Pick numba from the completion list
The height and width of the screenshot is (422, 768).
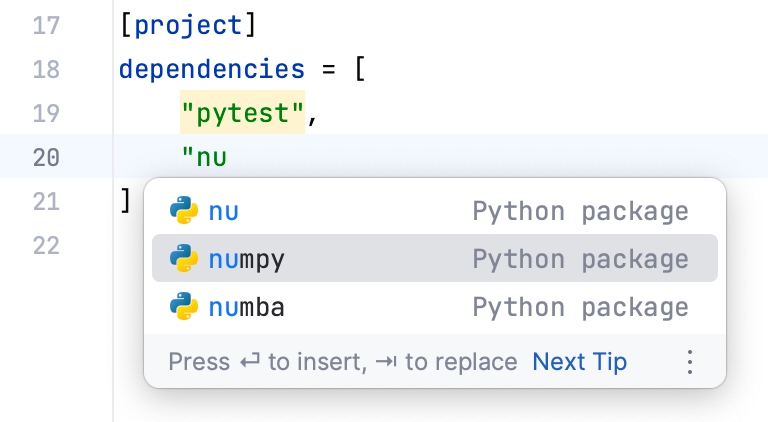tap(247, 307)
